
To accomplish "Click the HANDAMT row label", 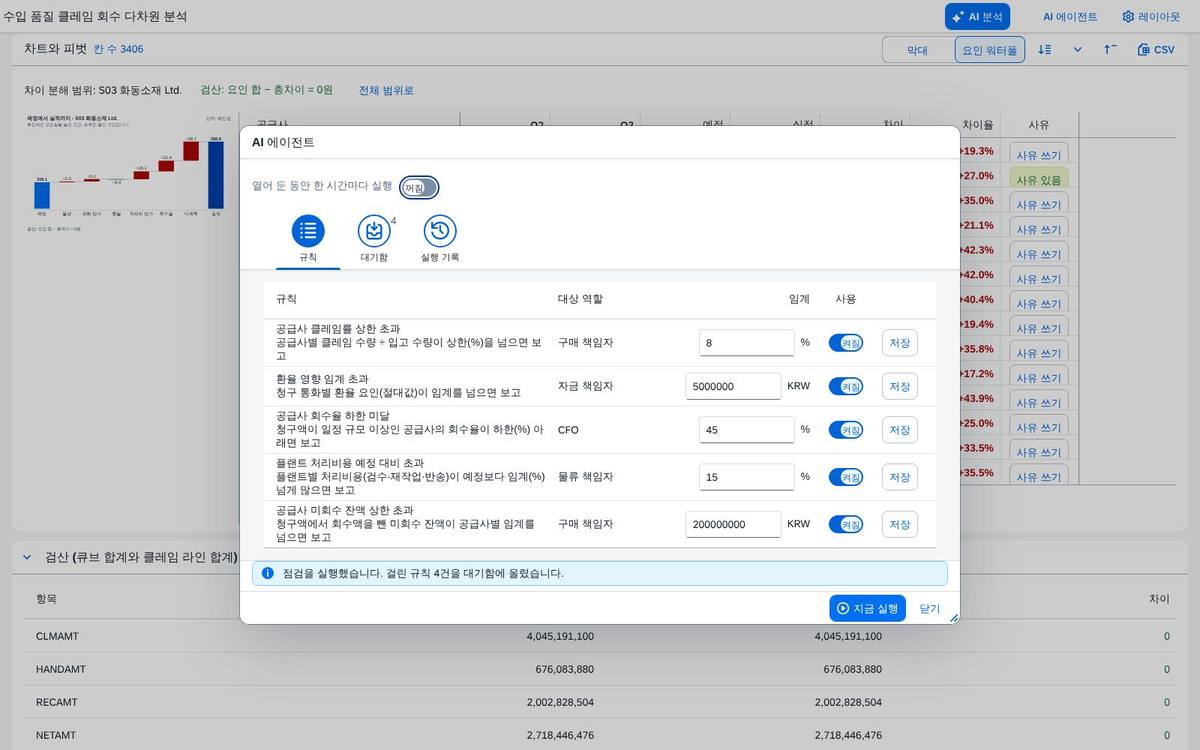I will pyautogui.click(x=61, y=669).
